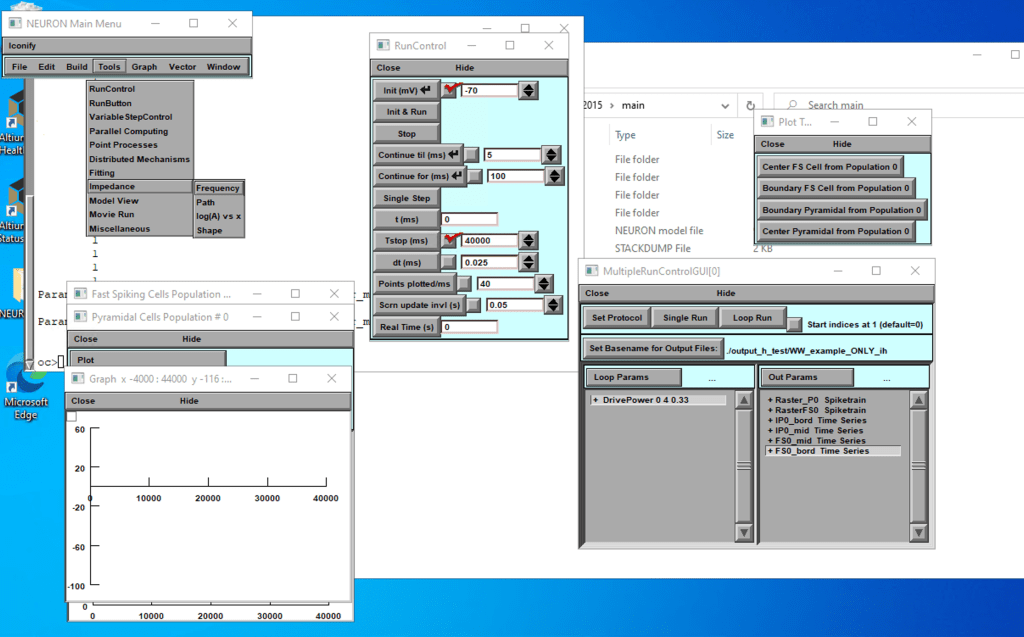Open the Graph menu in NEURON Main Menu
The height and width of the screenshot is (637, 1024).
(x=144, y=67)
